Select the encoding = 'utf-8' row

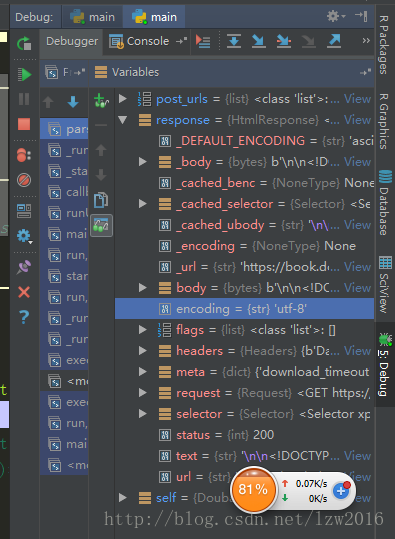[244, 309]
